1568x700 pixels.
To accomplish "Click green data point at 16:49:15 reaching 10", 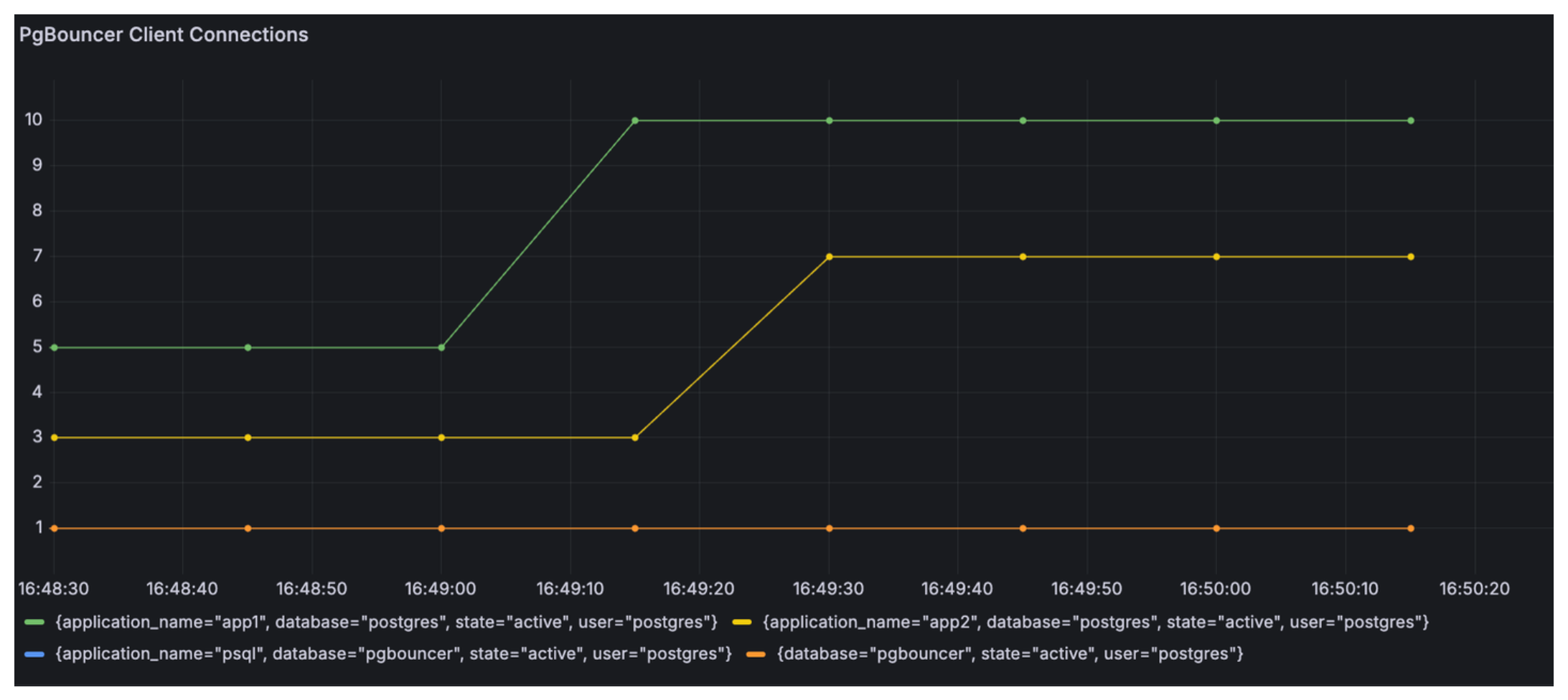I will 635,120.
